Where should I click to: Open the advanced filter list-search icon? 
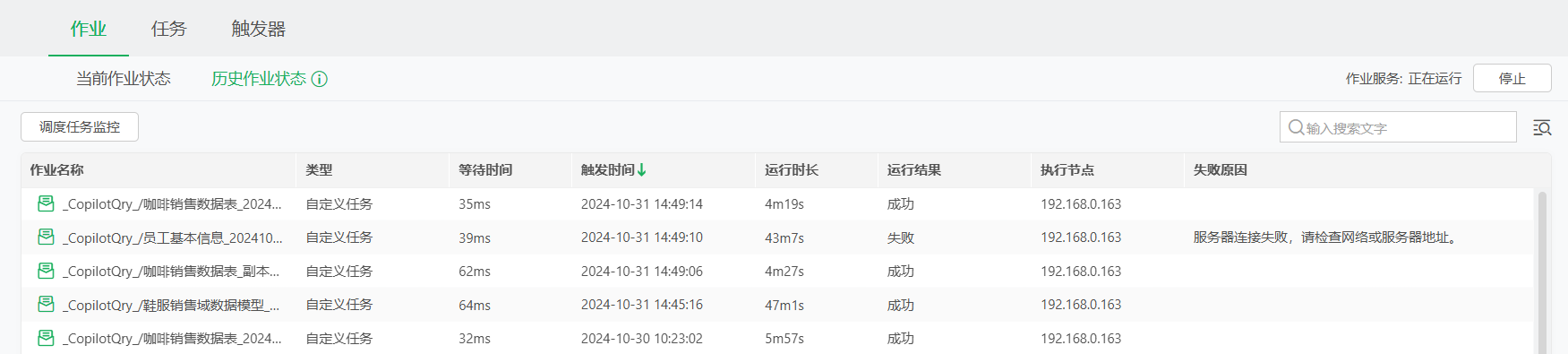pyautogui.click(x=1542, y=127)
